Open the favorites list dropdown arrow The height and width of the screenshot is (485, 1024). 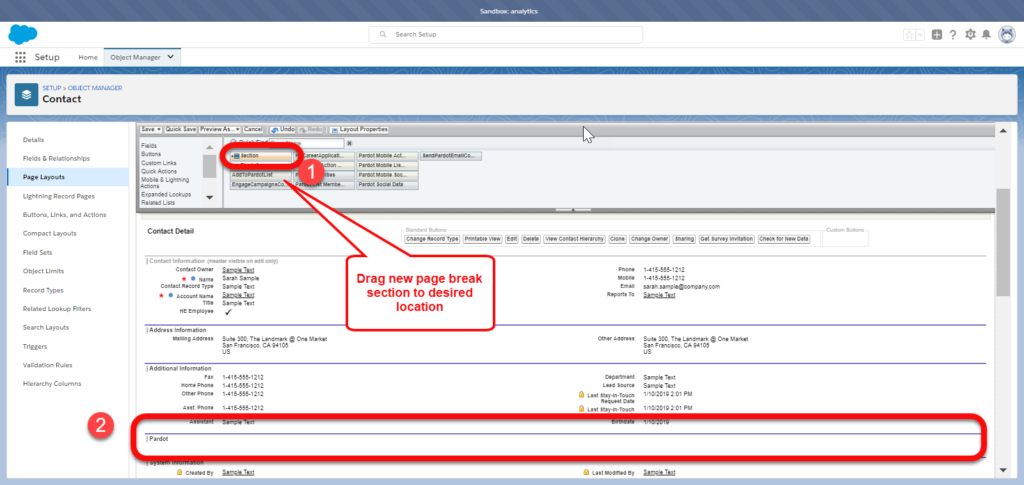click(x=920, y=35)
